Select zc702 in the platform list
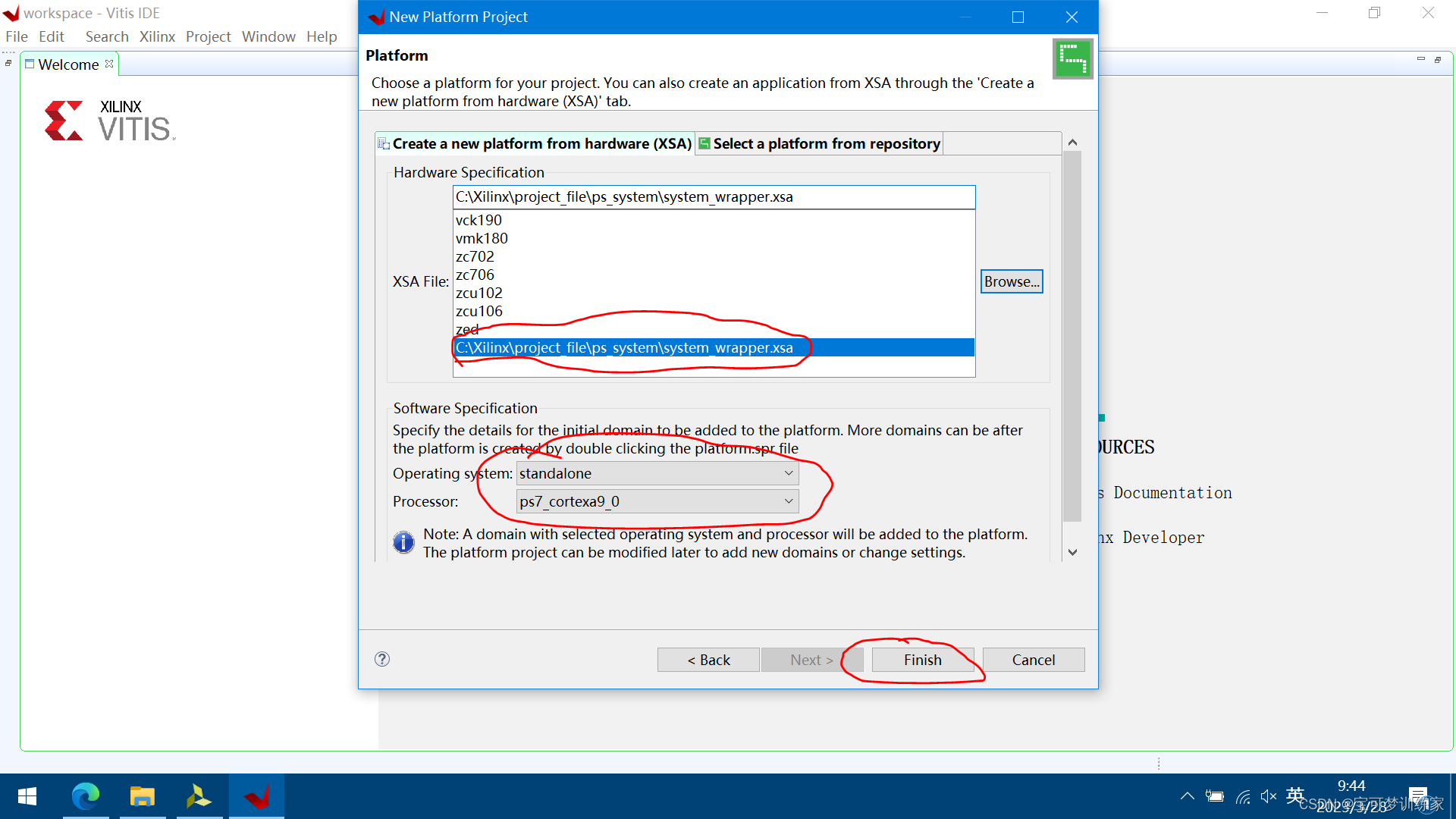This screenshot has height=819, width=1456. click(714, 256)
